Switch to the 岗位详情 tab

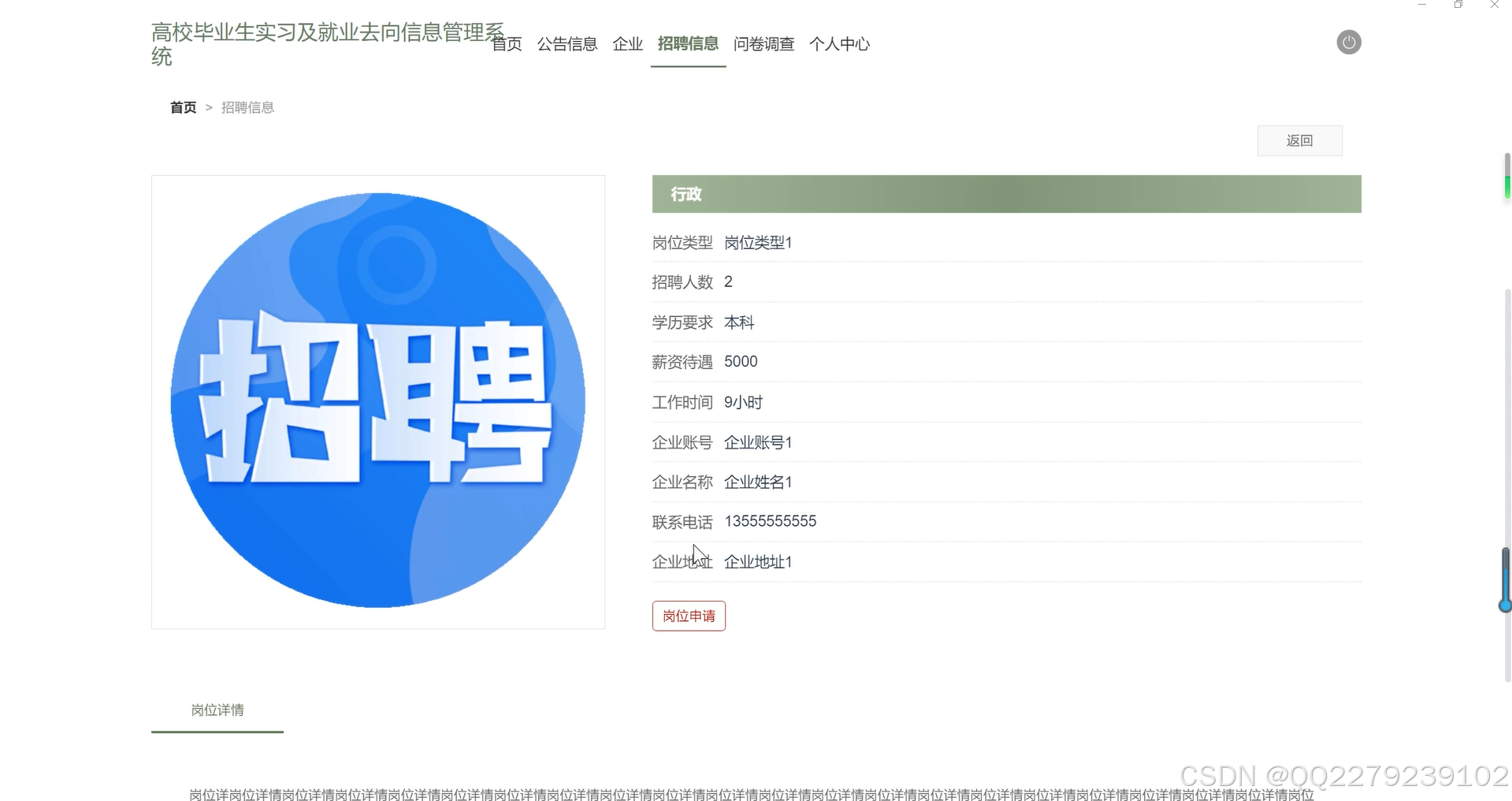tap(217, 710)
